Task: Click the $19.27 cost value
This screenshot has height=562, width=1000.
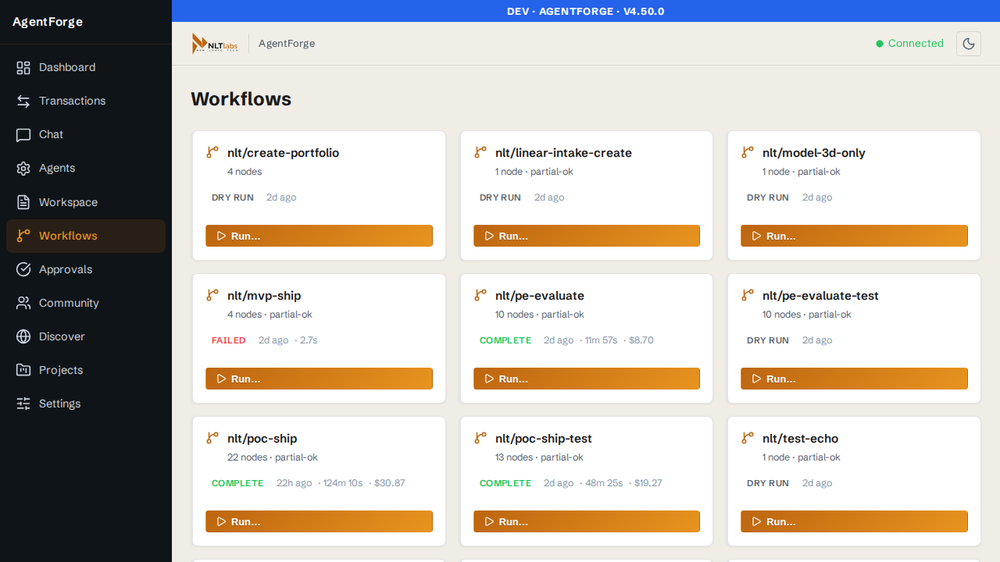Action: [x=648, y=484]
